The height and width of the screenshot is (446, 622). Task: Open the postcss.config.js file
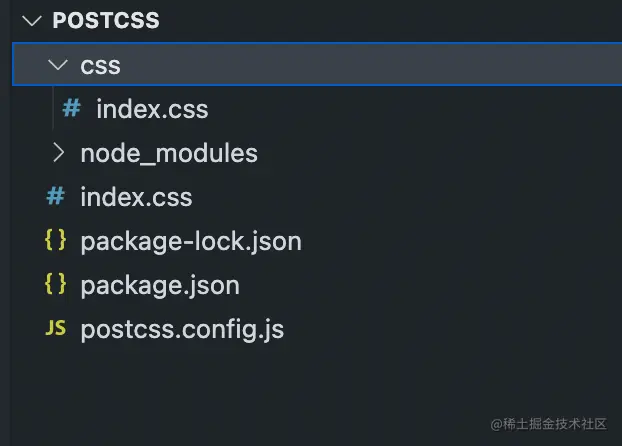182,329
